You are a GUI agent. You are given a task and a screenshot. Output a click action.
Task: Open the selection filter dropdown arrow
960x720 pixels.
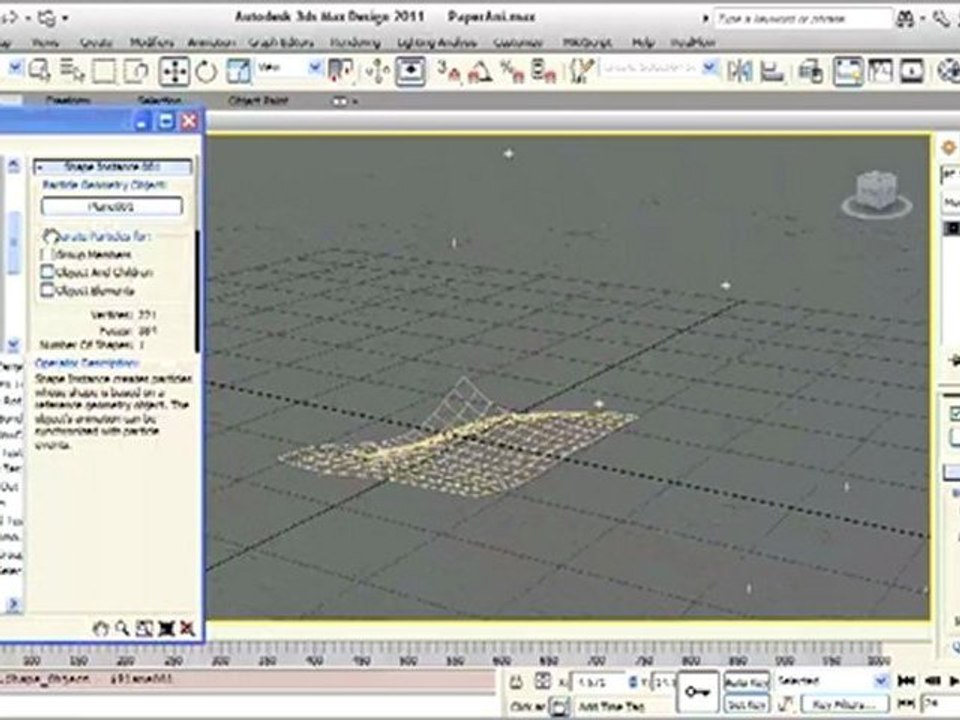pyautogui.click(x=15, y=67)
